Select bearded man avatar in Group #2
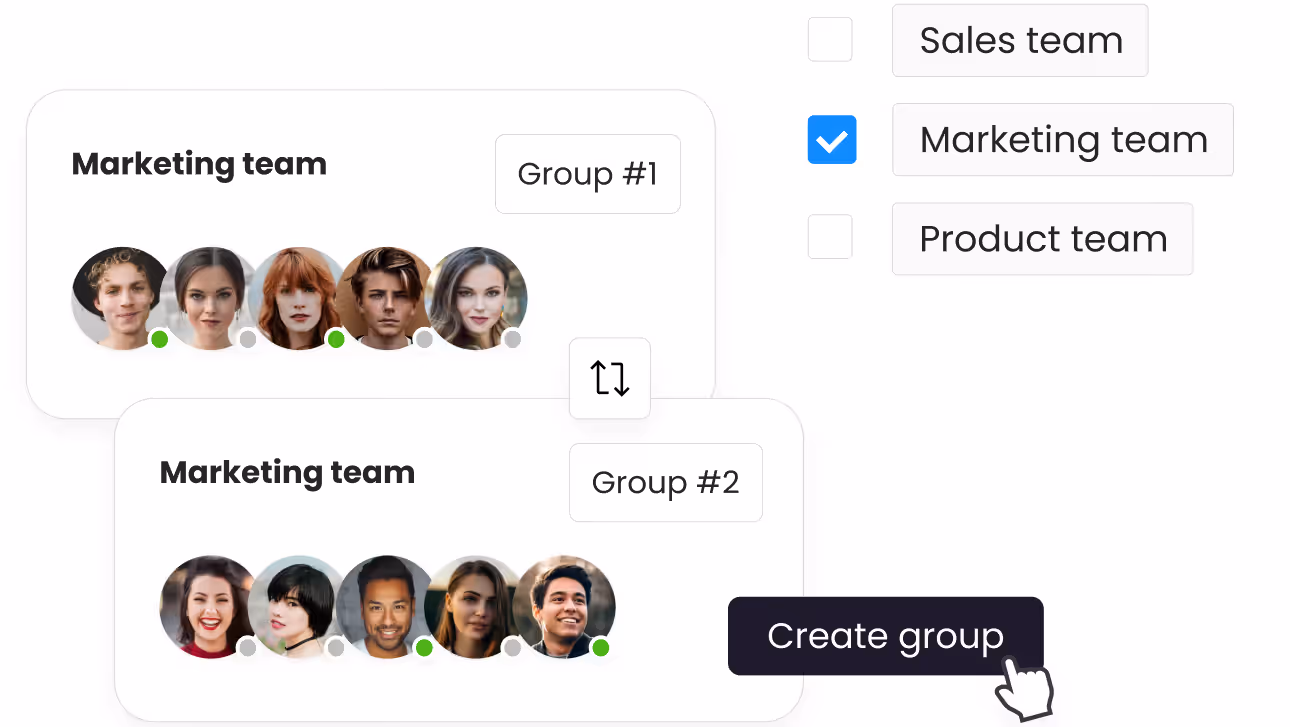The width and height of the screenshot is (1290, 727). (x=386, y=606)
